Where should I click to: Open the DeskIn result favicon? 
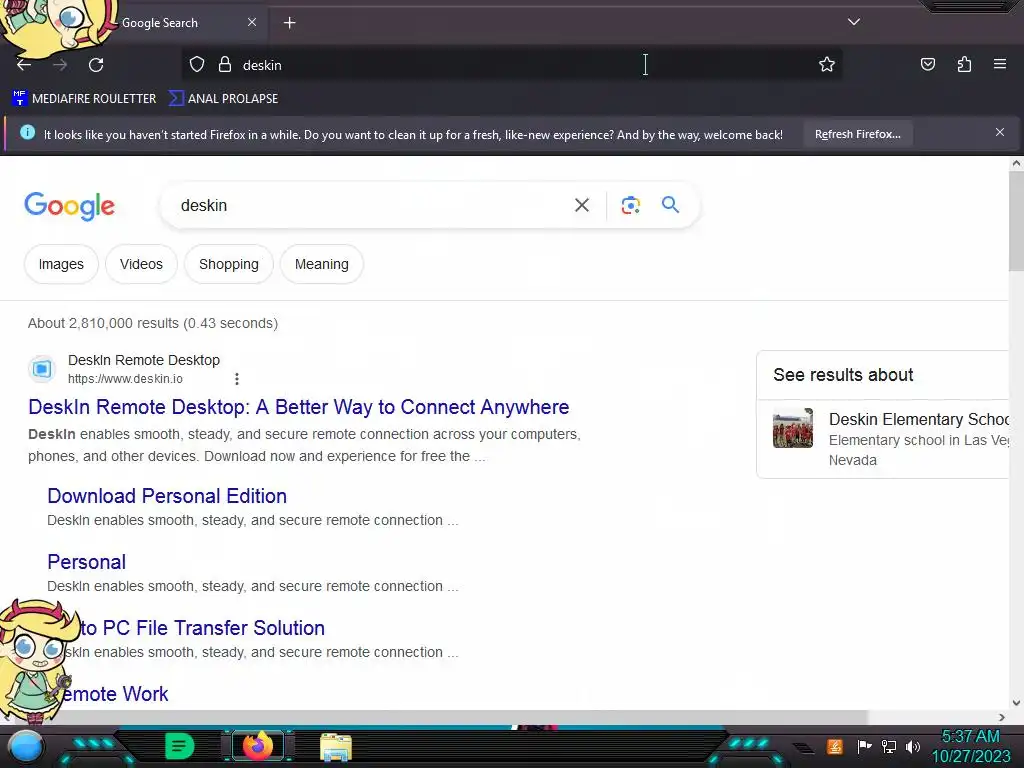pos(42,369)
